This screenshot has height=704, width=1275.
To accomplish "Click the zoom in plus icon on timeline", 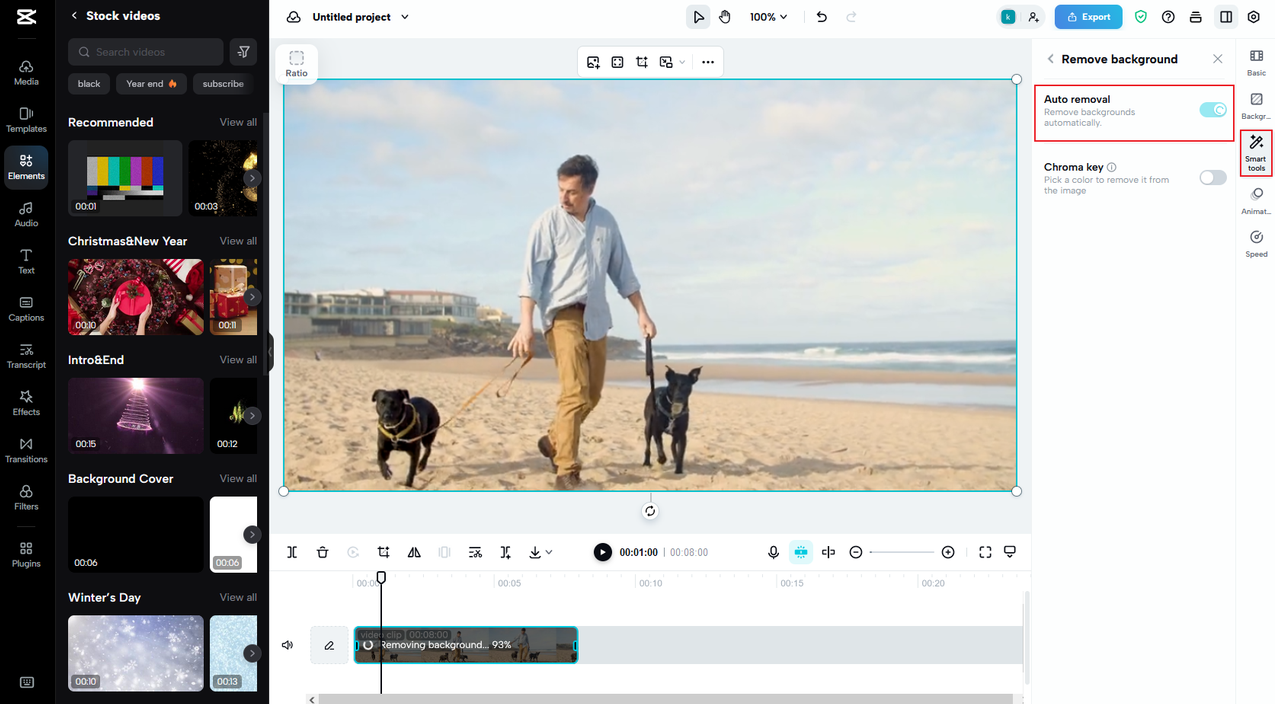I will [948, 552].
